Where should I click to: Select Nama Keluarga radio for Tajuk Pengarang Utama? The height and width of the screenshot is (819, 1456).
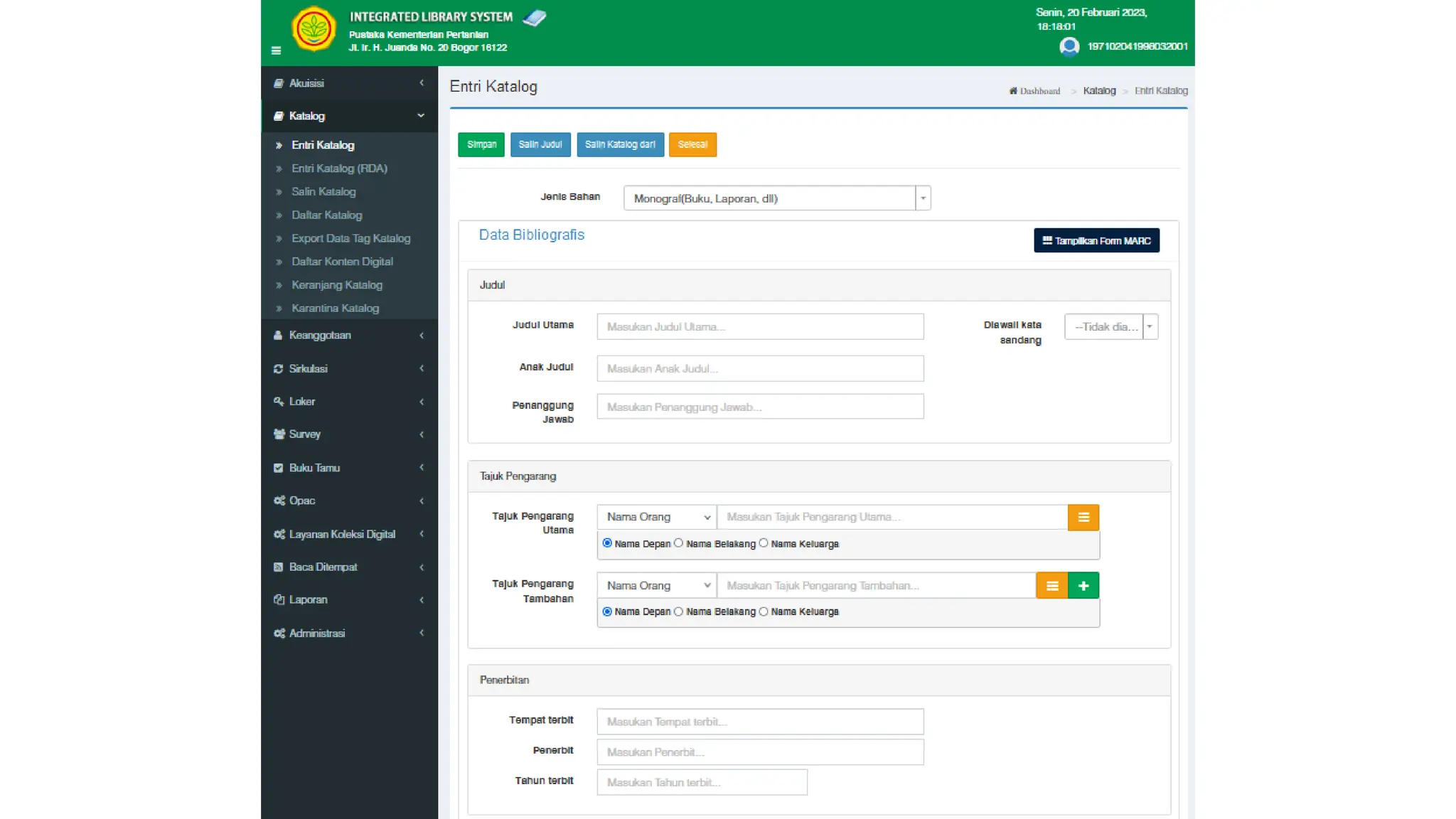coord(764,543)
